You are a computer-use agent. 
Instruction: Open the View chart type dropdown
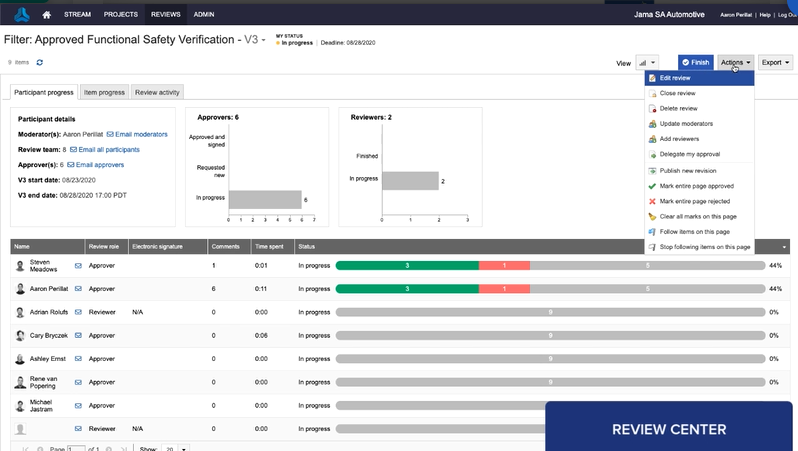(x=647, y=63)
